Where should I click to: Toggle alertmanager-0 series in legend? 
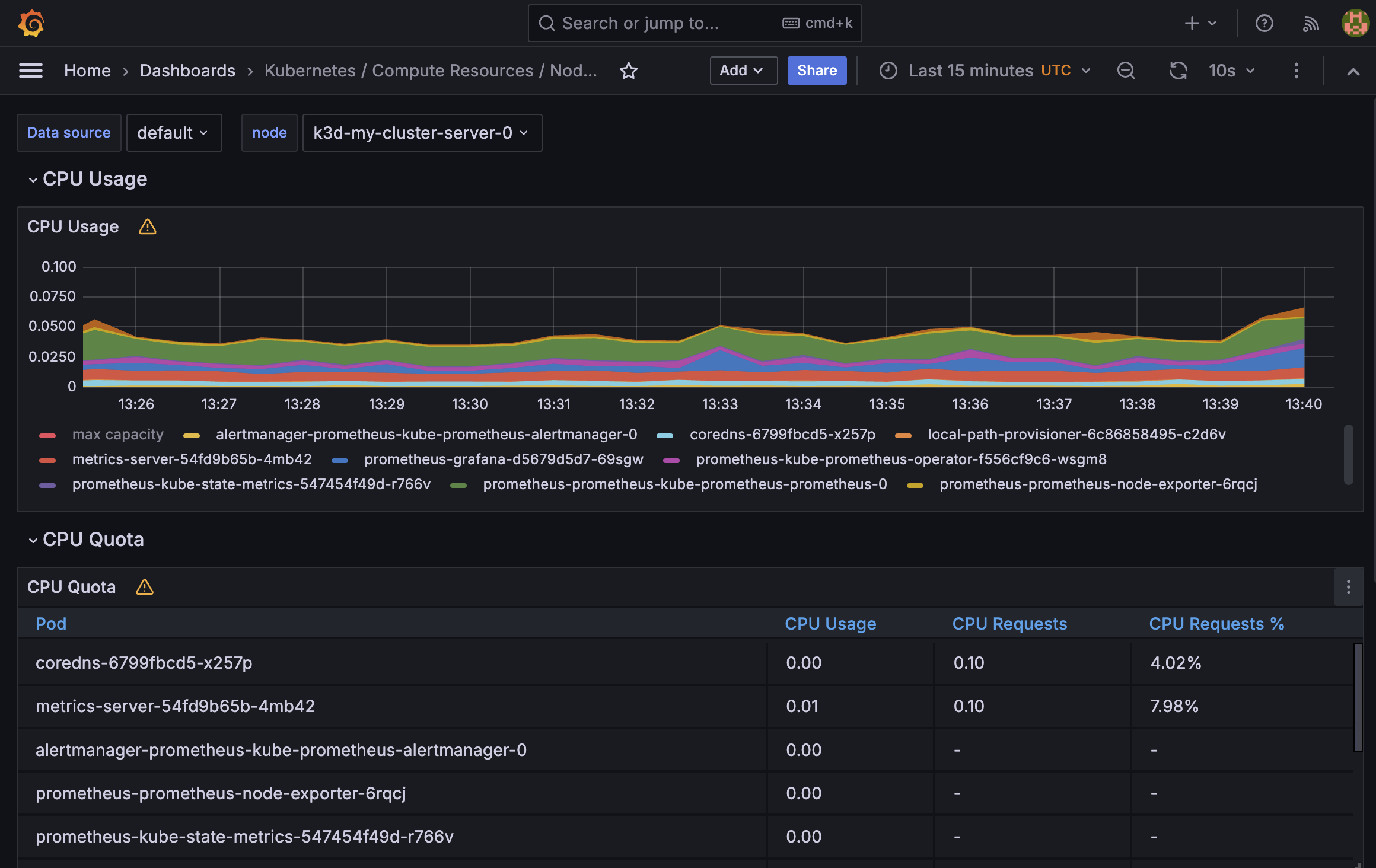point(426,435)
